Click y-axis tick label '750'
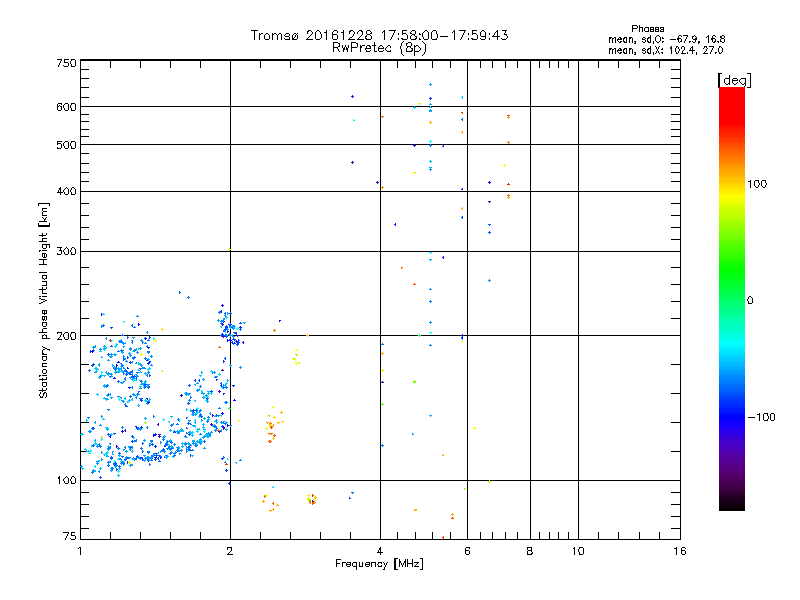Viewport: 800px width, 600px height. pos(66,63)
